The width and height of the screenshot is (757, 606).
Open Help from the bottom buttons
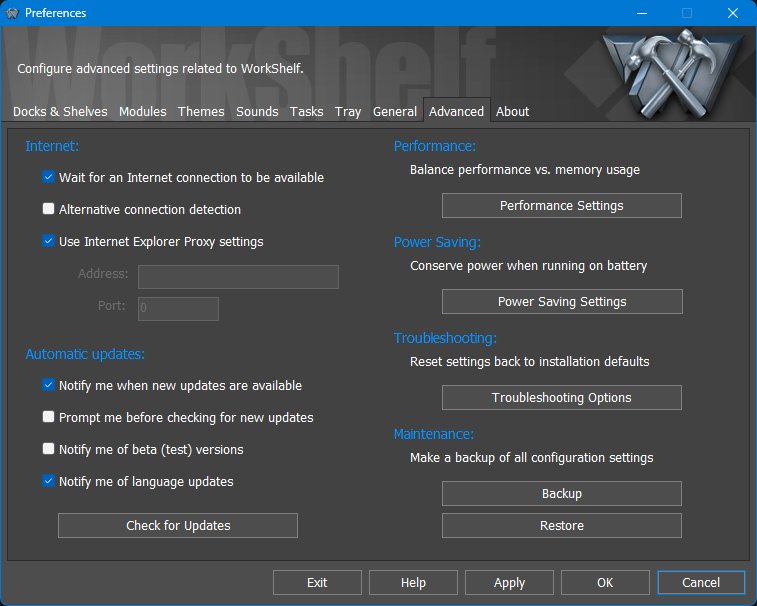[x=413, y=583]
